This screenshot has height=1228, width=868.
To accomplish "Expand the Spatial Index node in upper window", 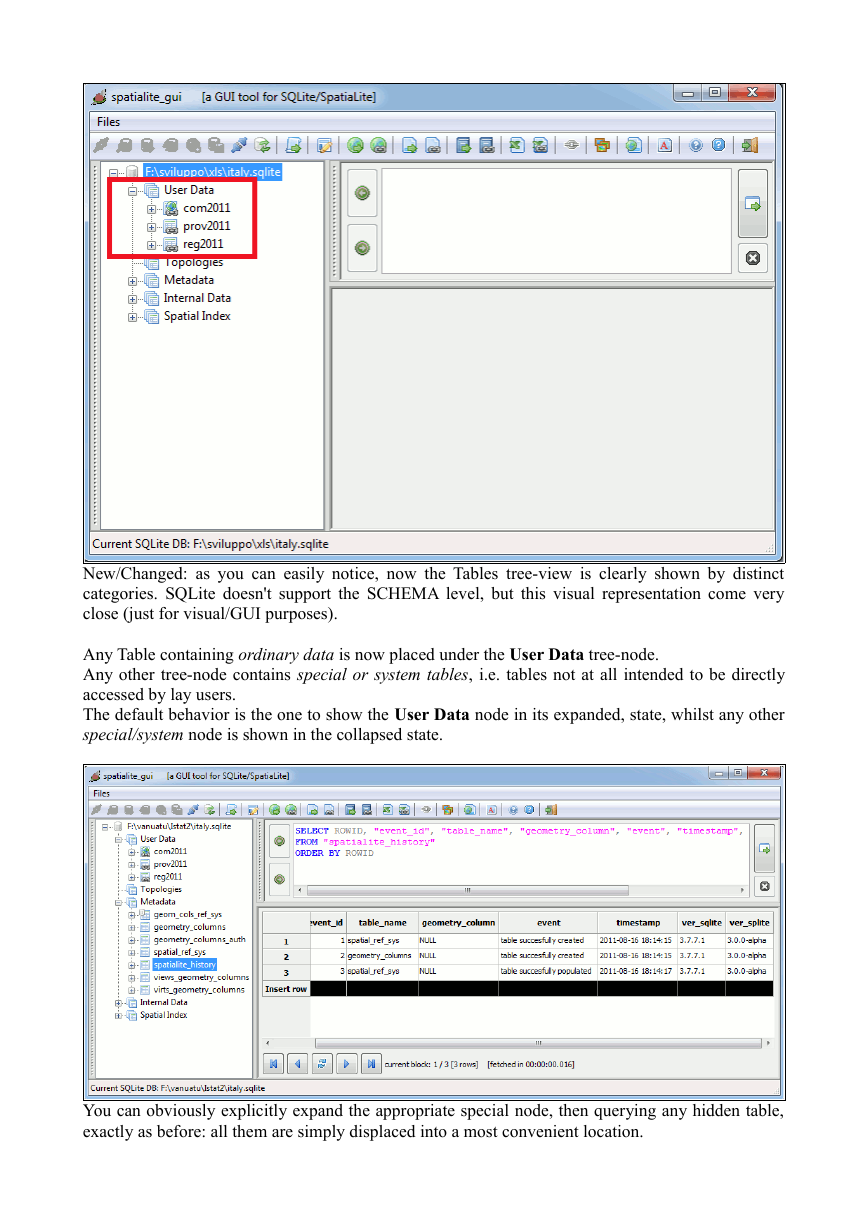I will click(x=132, y=316).
